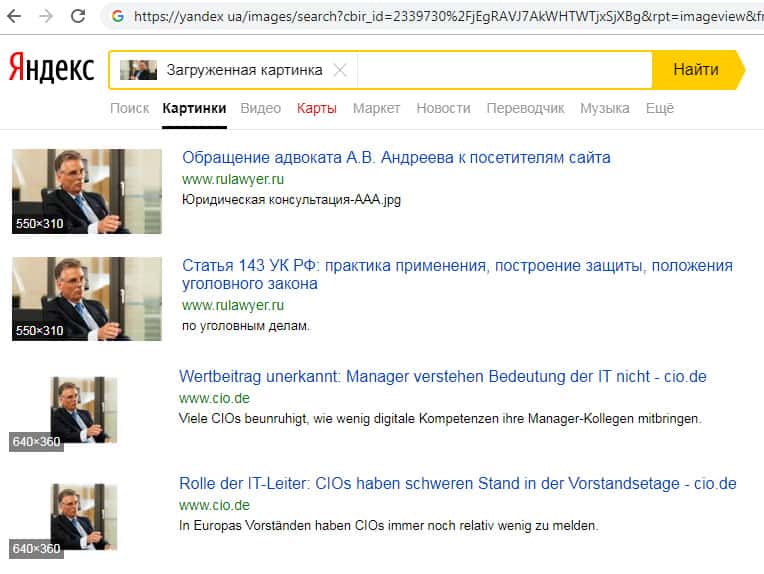This screenshot has width=764, height=574.
Task: Remove uploaded image with X icon
Action: coord(340,70)
